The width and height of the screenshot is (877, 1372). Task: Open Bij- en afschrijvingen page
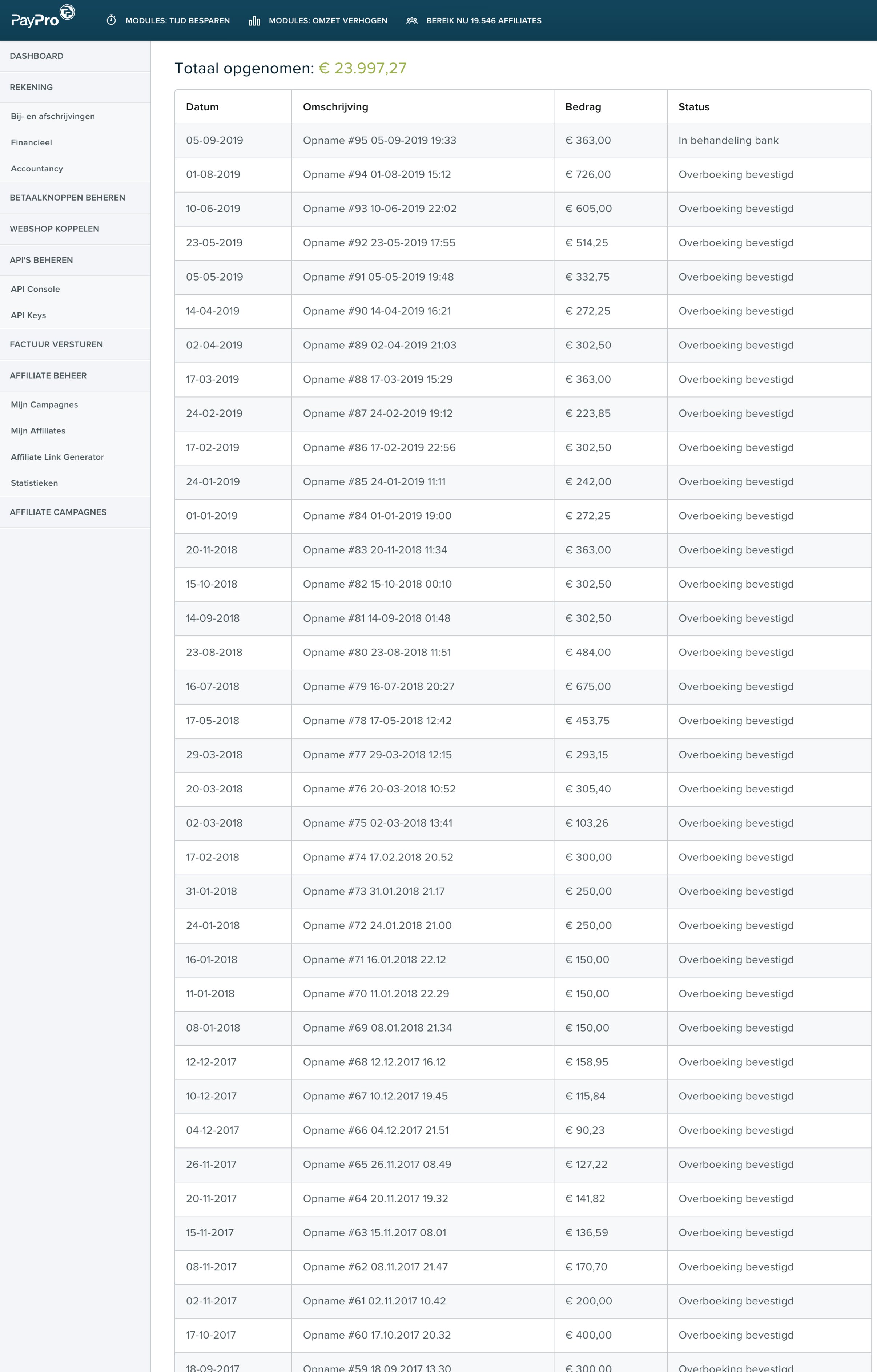pos(53,116)
